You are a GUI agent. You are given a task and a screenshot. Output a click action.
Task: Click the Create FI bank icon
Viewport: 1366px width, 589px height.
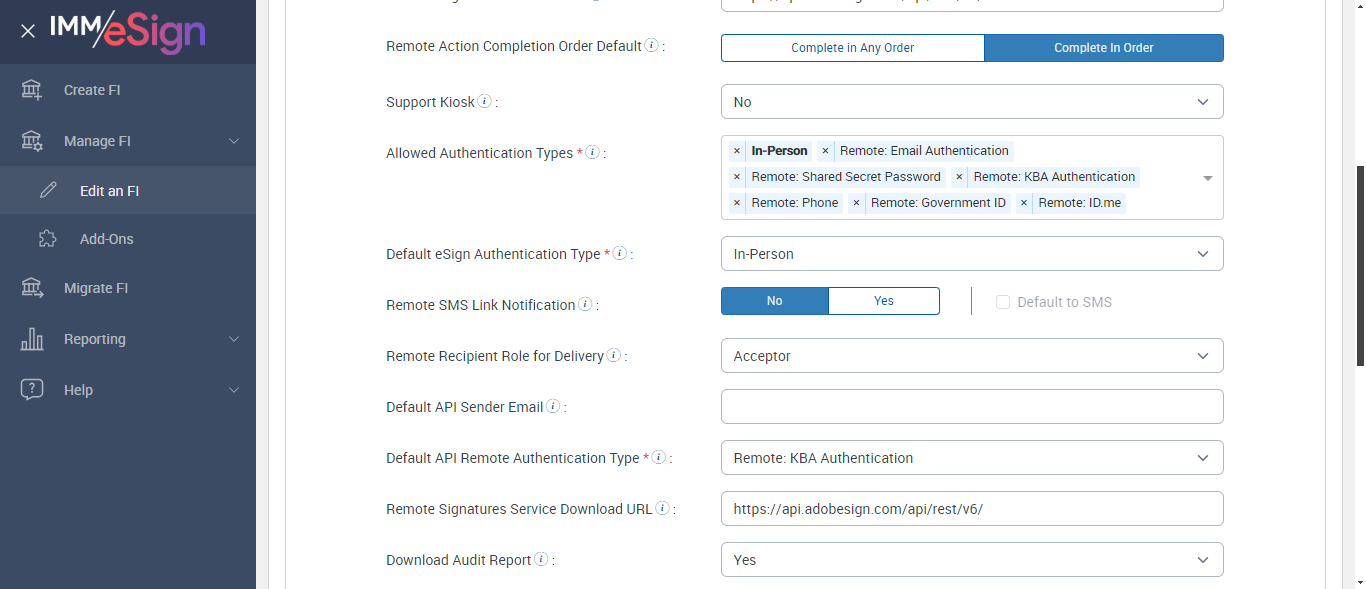32,90
